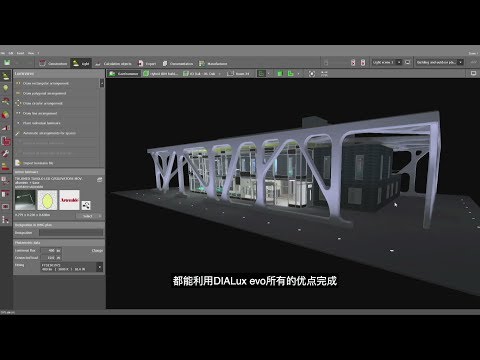Click the light distribution curve thumbnail
This screenshot has width=480, height=360.
tap(48, 200)
